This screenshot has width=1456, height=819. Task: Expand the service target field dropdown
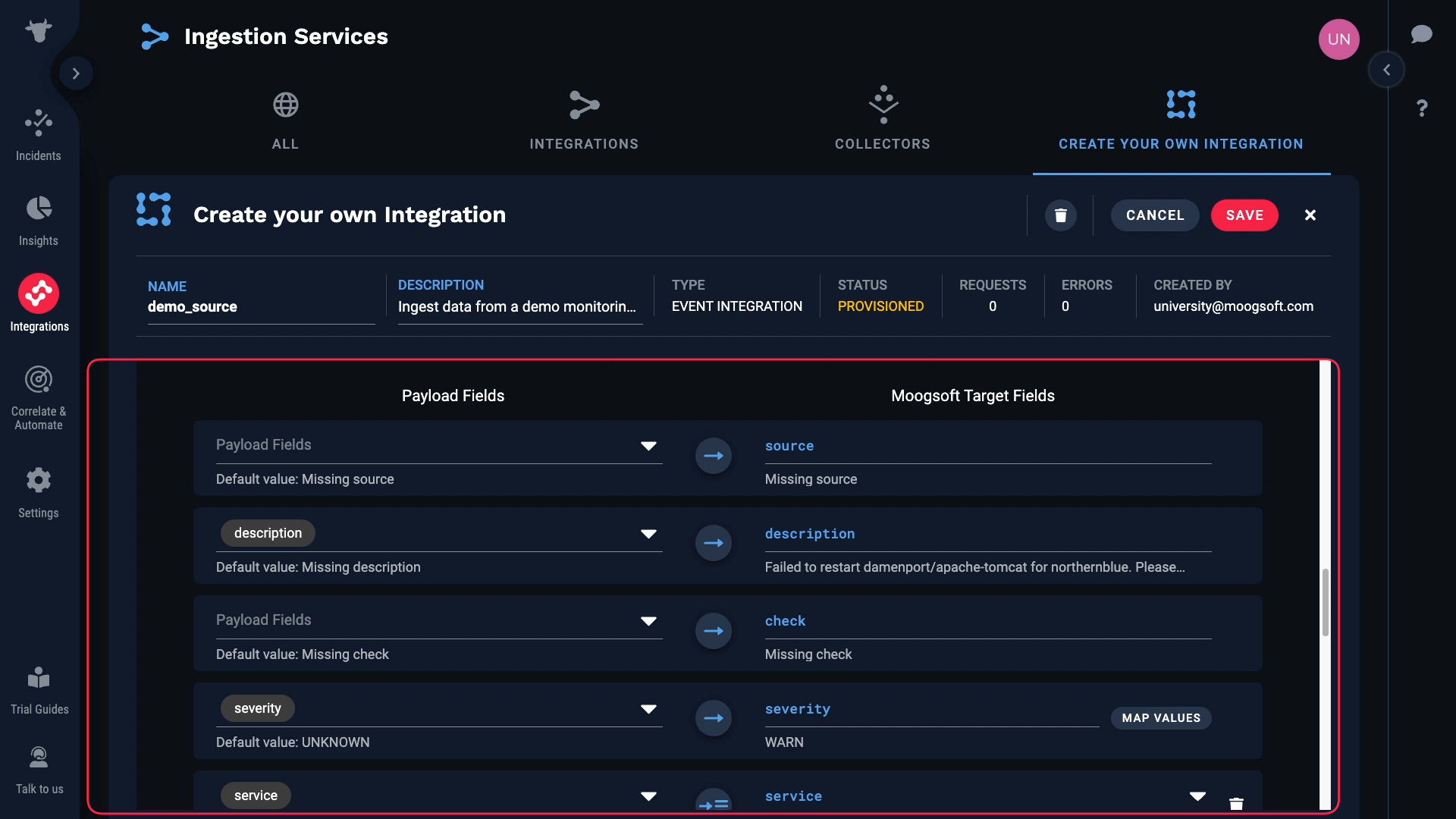1197,796
